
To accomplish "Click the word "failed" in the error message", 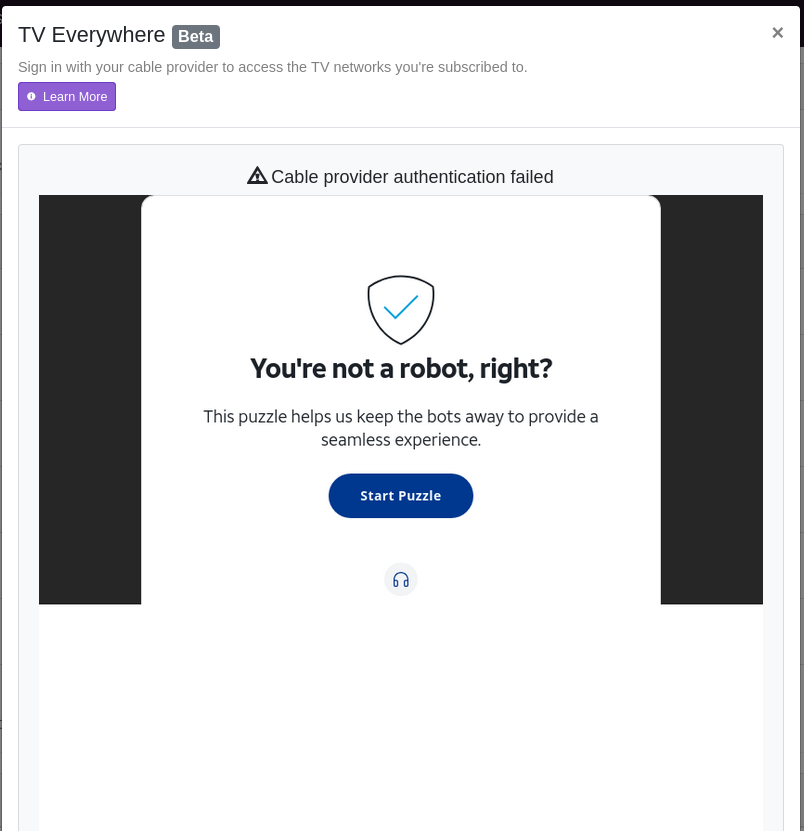I will tap(529, 177).
